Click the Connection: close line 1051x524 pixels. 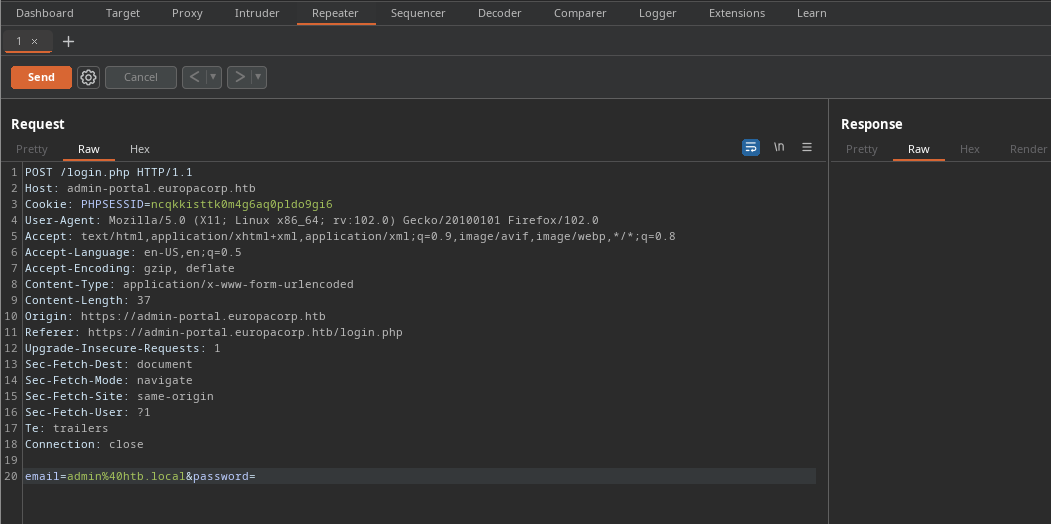84,444
